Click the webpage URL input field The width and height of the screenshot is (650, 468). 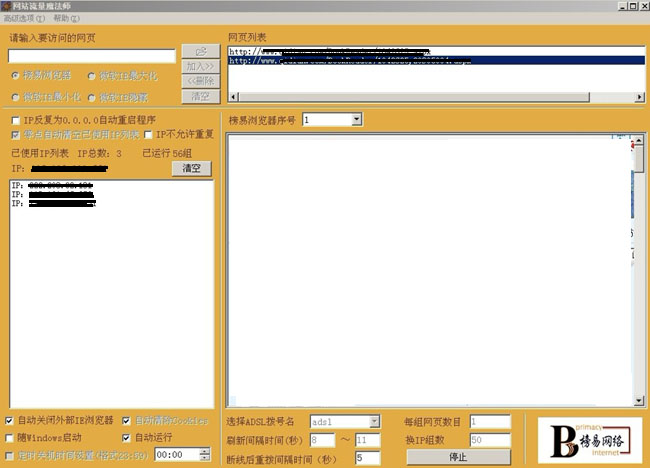tap(92, 57)
